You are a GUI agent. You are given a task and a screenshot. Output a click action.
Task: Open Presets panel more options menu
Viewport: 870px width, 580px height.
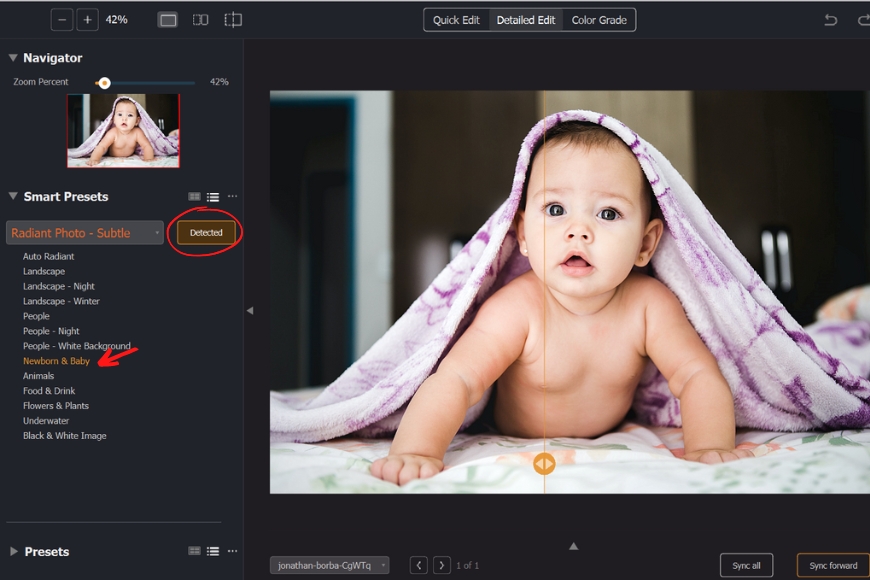[x=232, y=551]
